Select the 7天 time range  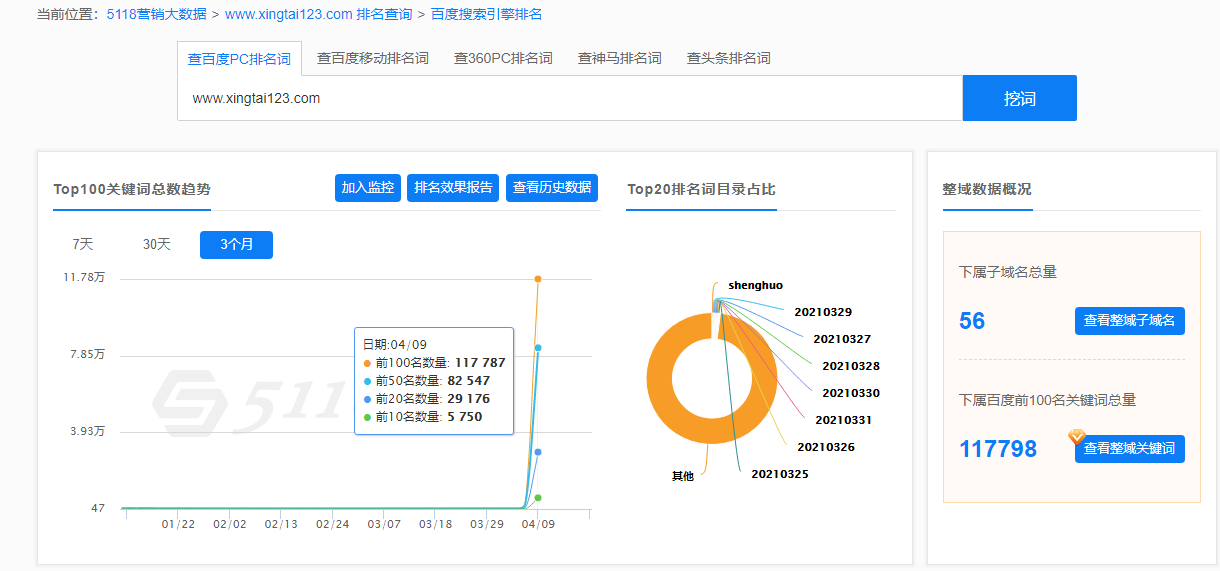click(83, 244)
